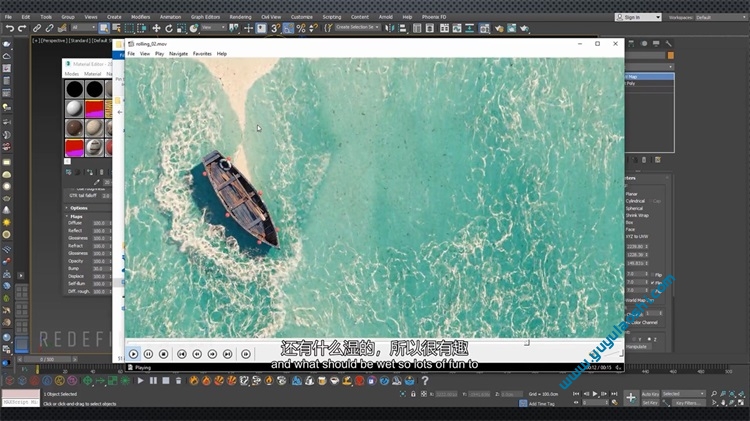The image size is (750, 421).
Task: Toggle the Percent Snap icon
Action: click(301, 29)
